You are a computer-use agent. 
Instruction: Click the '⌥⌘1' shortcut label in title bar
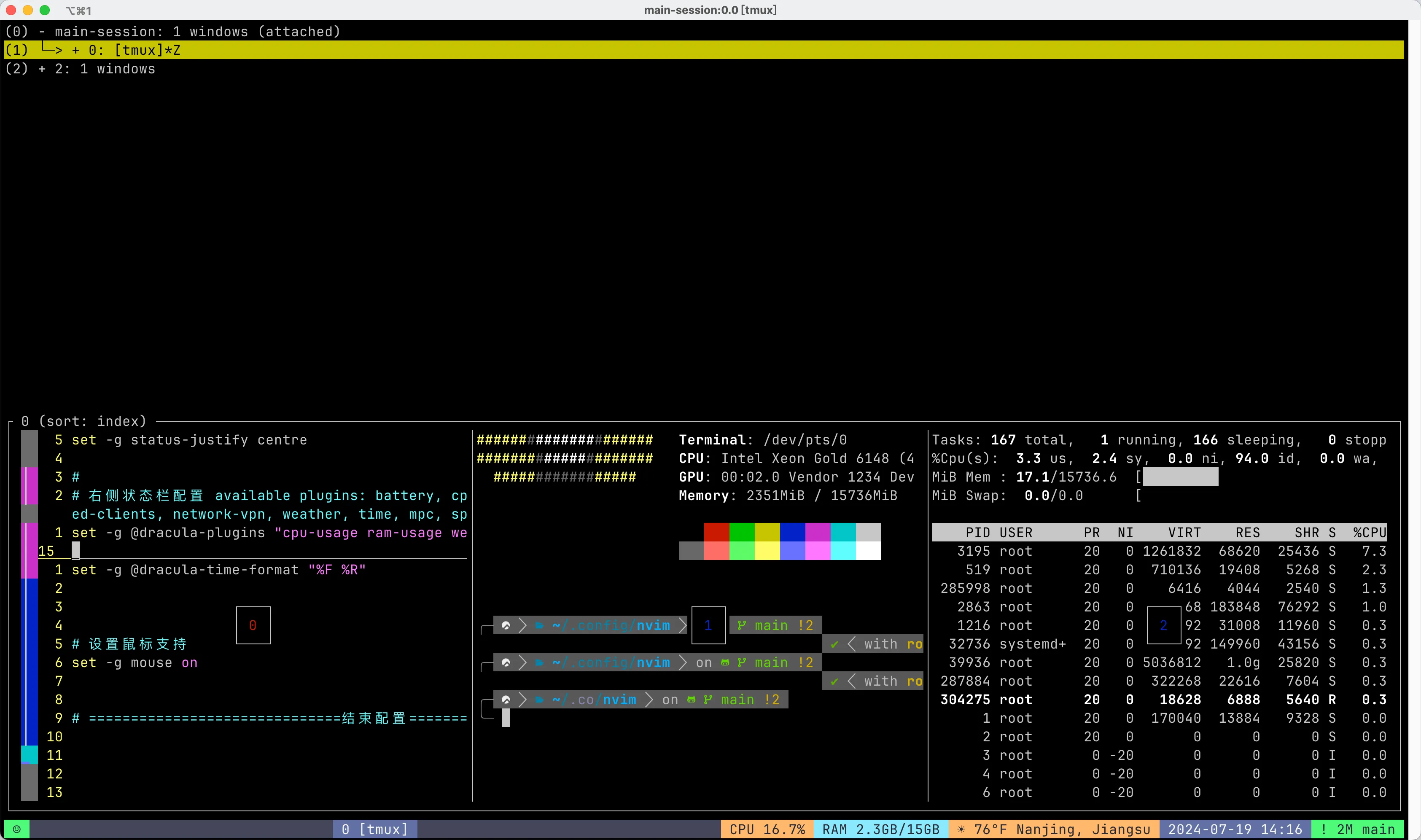click(x=79, y=10)
